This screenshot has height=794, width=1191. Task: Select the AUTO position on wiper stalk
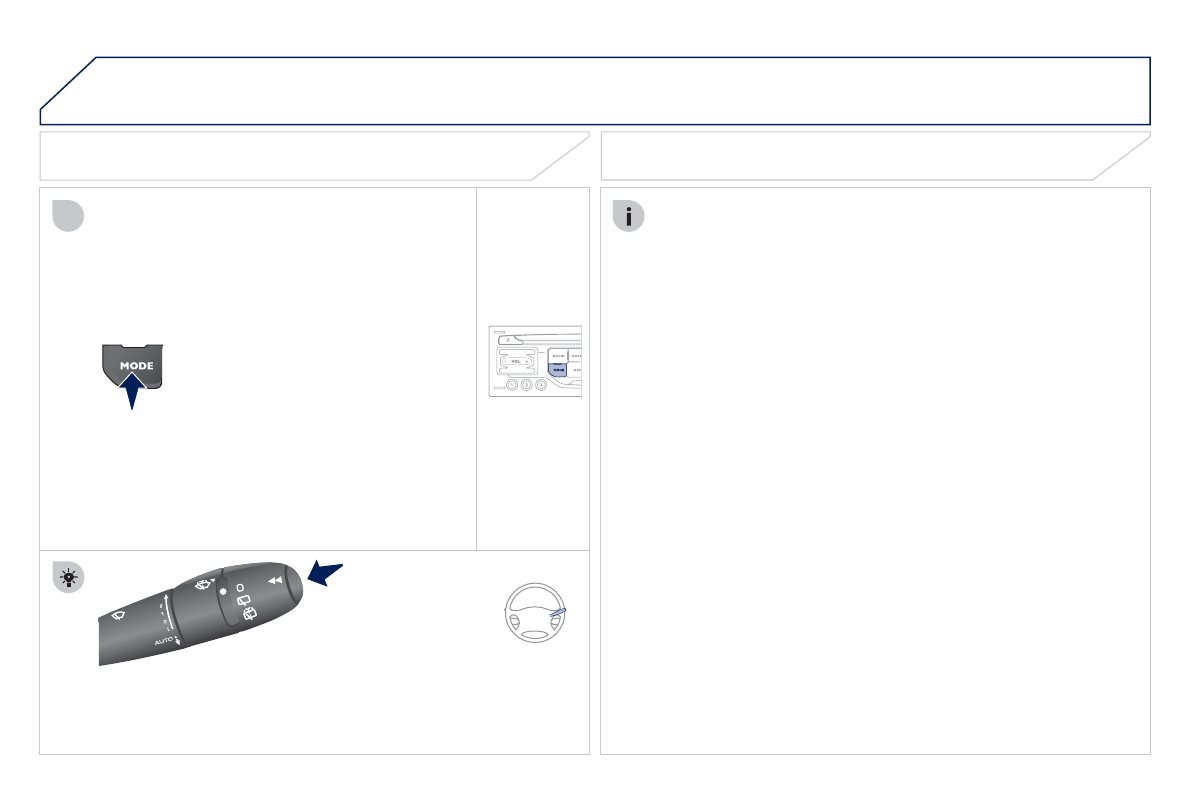click(163, 642)
